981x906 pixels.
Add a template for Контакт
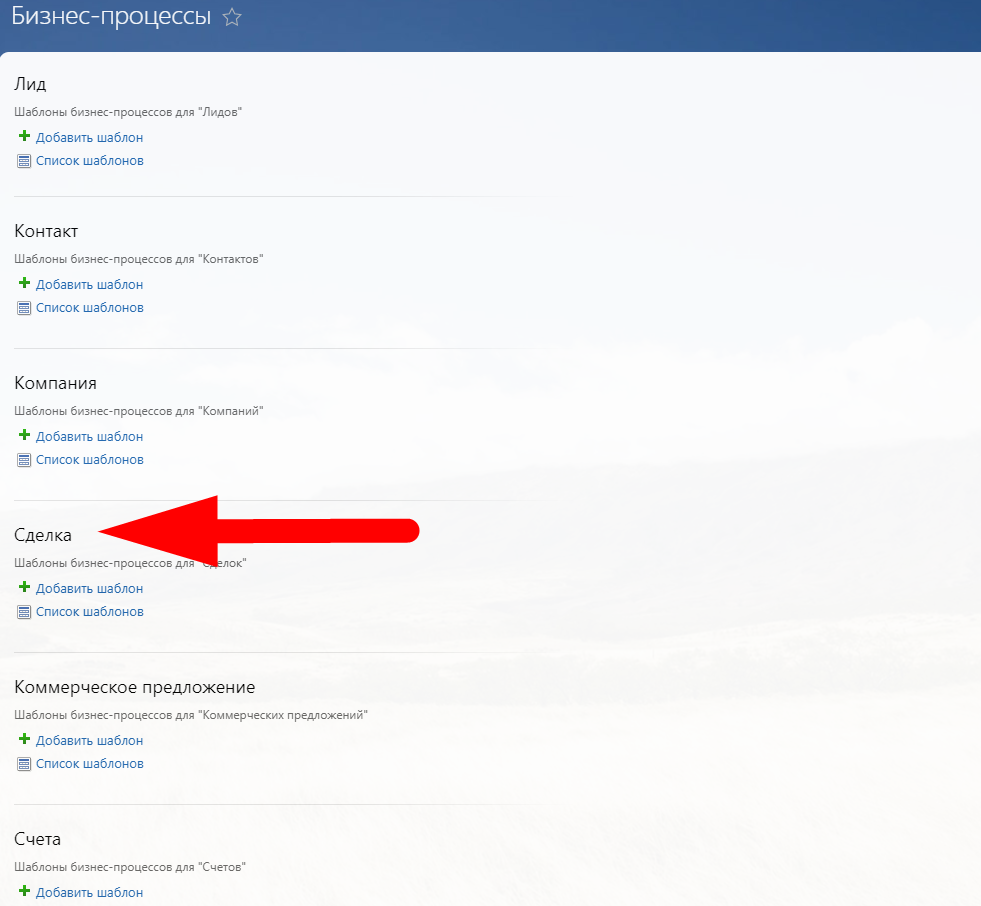(89, 285)
